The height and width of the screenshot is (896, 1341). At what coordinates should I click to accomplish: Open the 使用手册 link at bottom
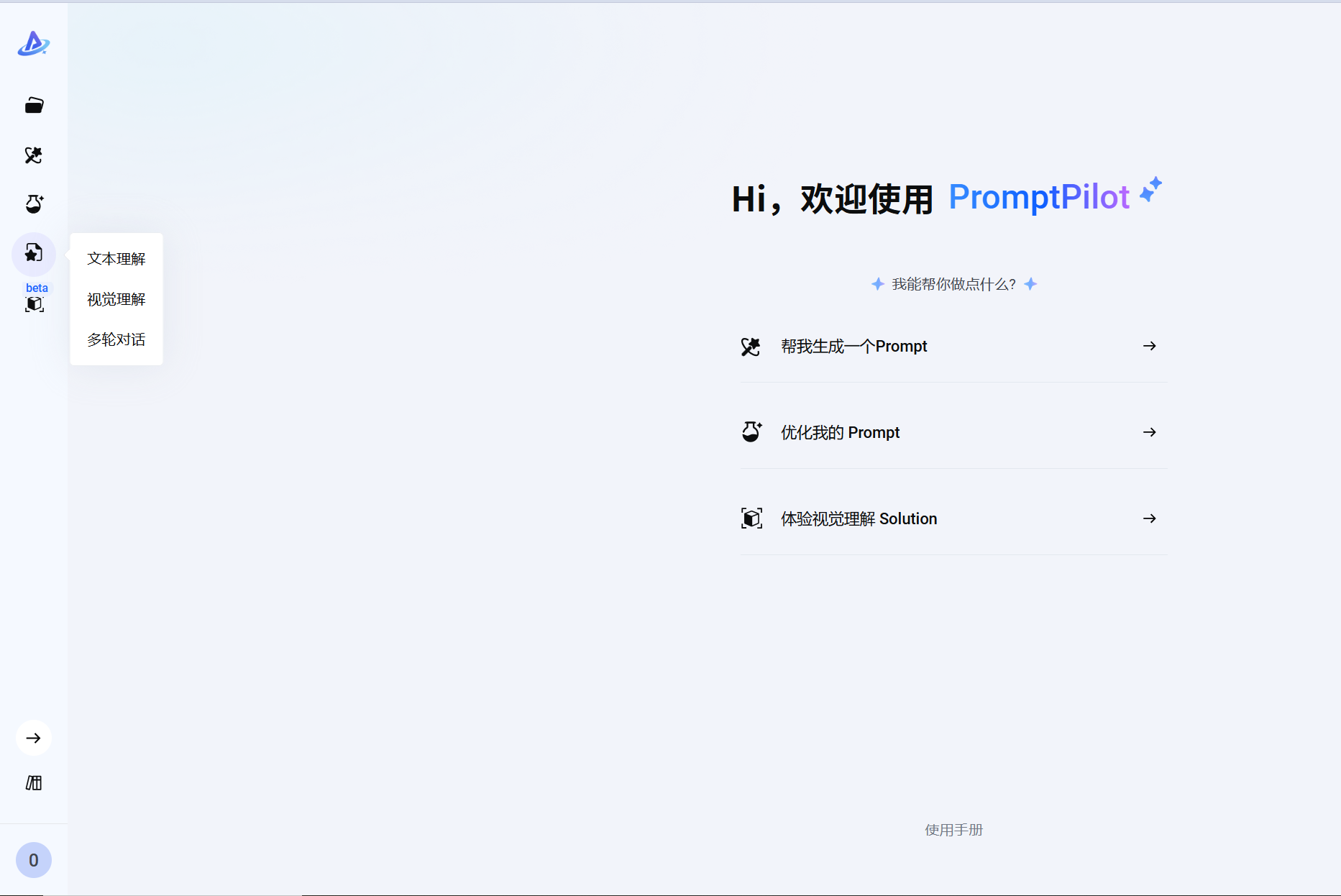tap(953, 830)
